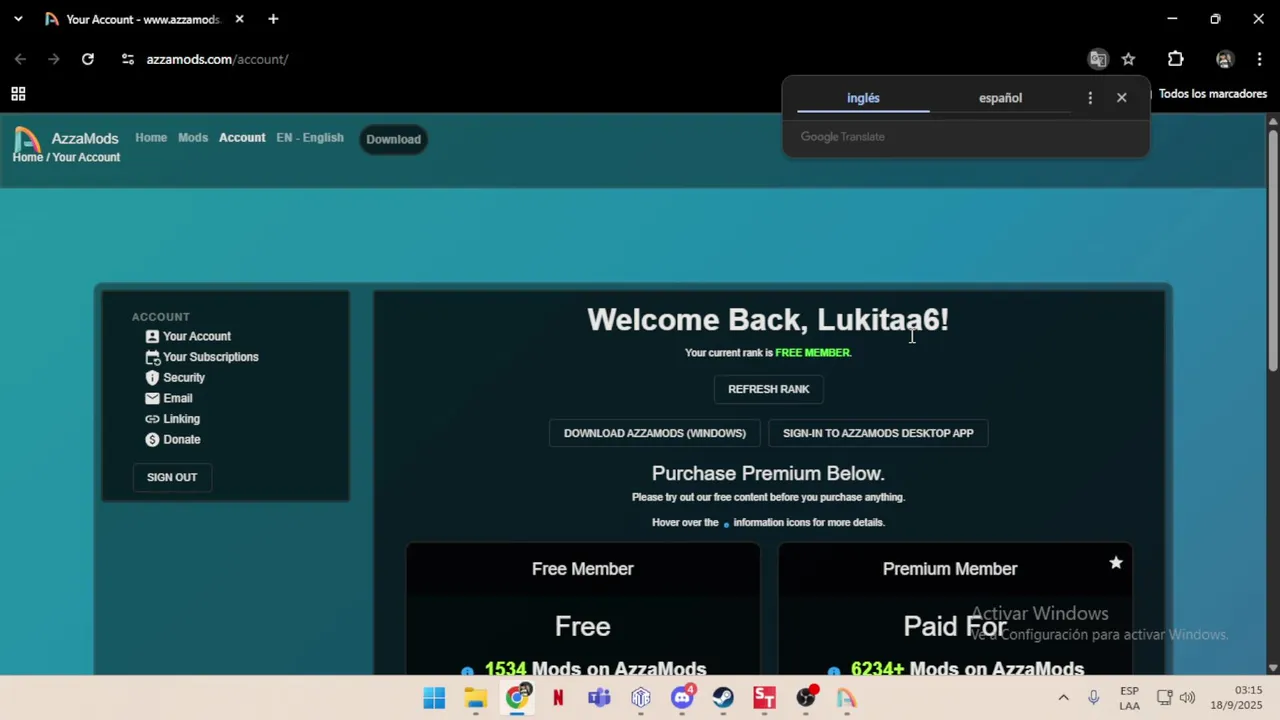This screenshot has width=1280, height=720.
Task: Select the inglés tab in Google Translate
Action: pos(863,98)
